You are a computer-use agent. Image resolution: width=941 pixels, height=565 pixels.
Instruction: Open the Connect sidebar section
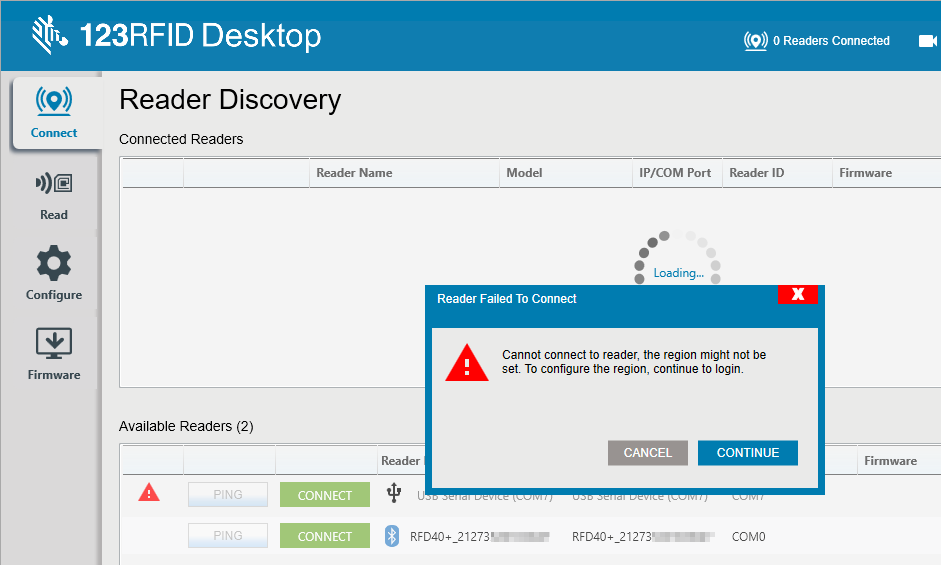(x=54, y=113)
